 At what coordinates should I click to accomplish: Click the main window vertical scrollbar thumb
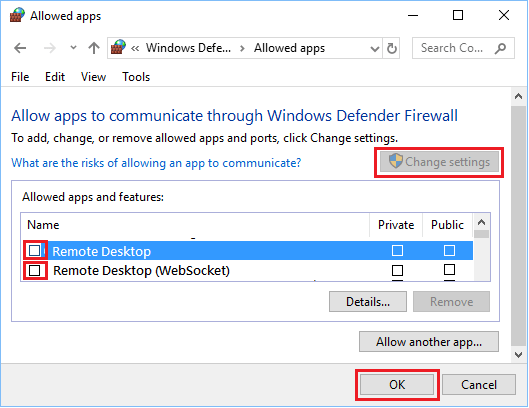[519, 225]
